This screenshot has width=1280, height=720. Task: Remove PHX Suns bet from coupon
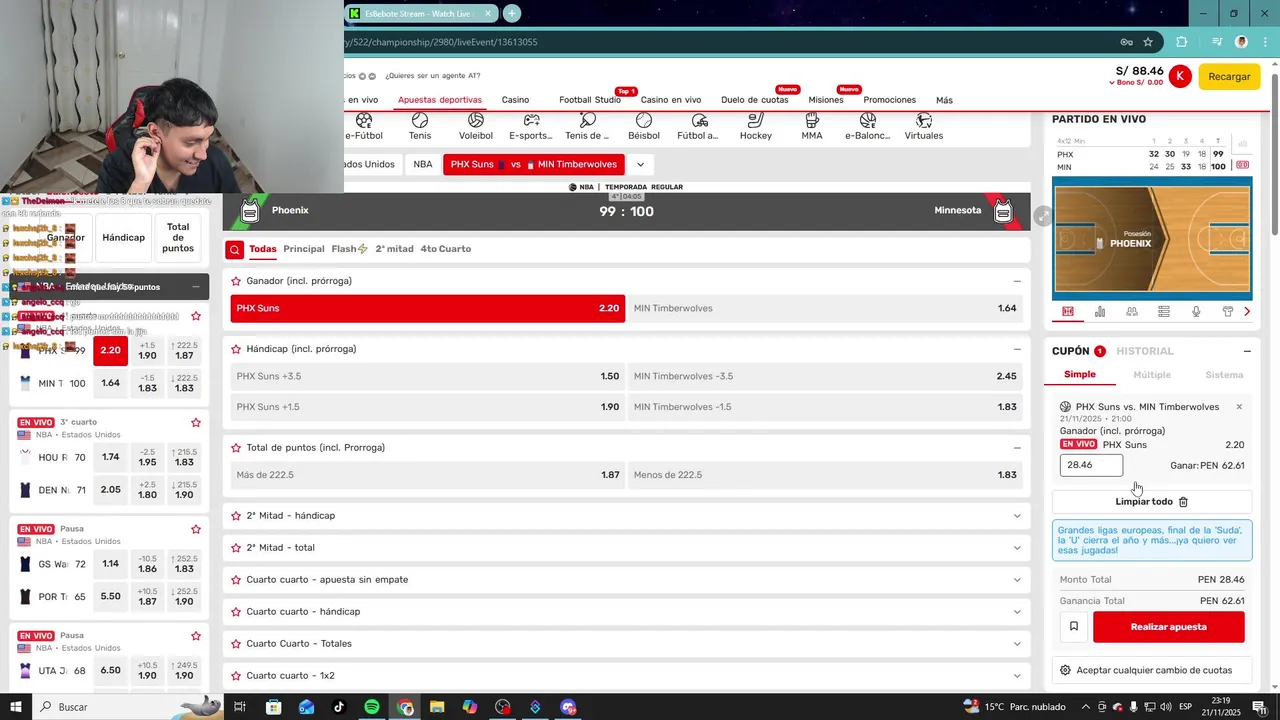[x=1239, y=407]
